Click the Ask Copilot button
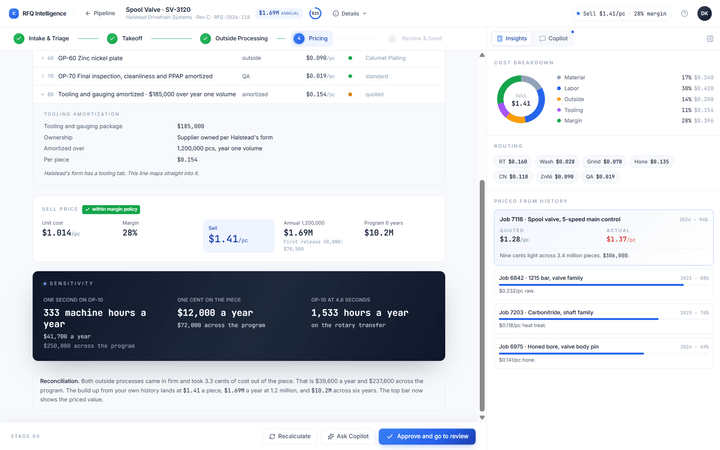Viewport: 720px width, 450px height. coord(349,436)
